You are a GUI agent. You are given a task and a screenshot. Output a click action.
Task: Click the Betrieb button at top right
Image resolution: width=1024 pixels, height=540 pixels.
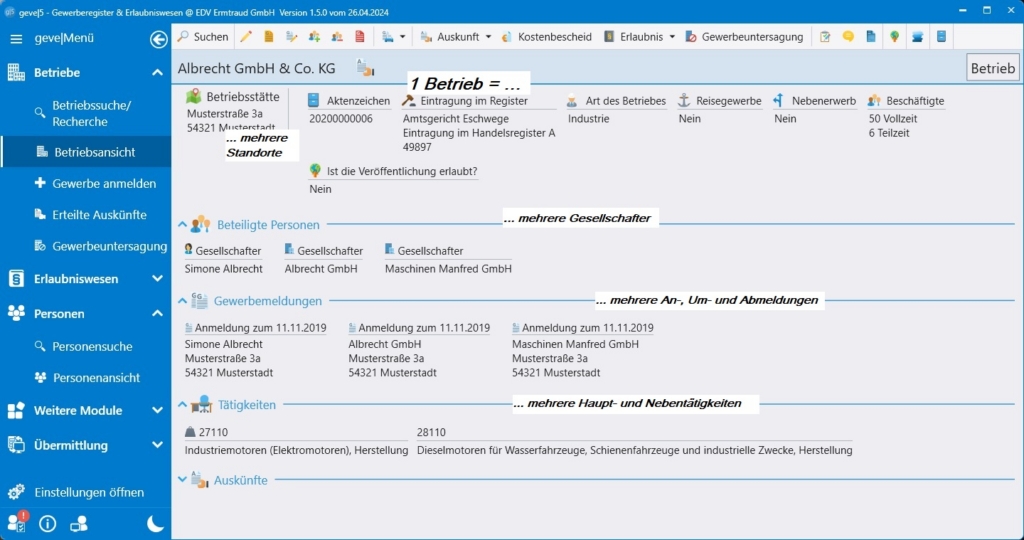click(992, 69)
